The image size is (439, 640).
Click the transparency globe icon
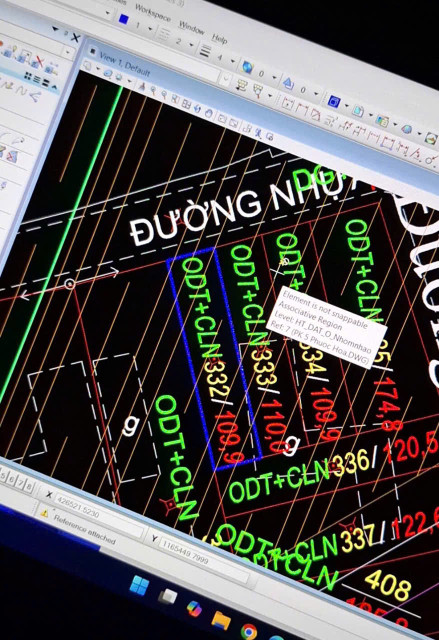pyautogui.click(x=248, y=67)
